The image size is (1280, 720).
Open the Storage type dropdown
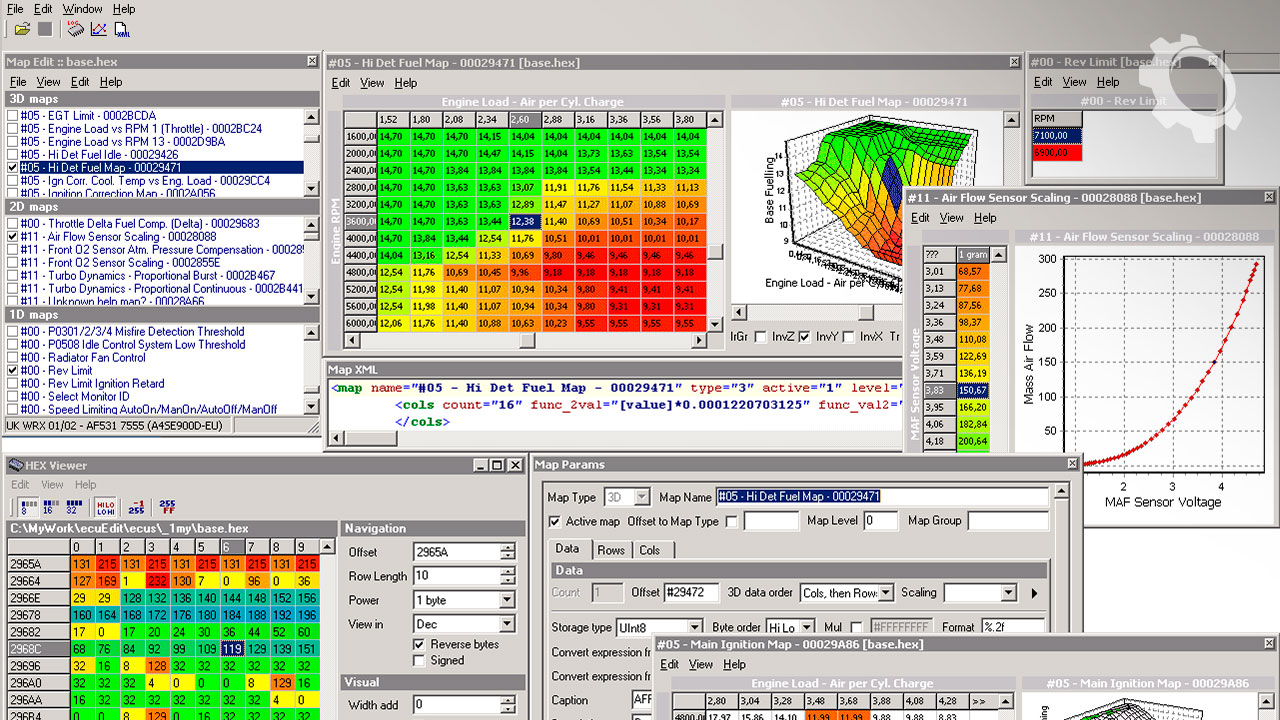pos(694,628)
